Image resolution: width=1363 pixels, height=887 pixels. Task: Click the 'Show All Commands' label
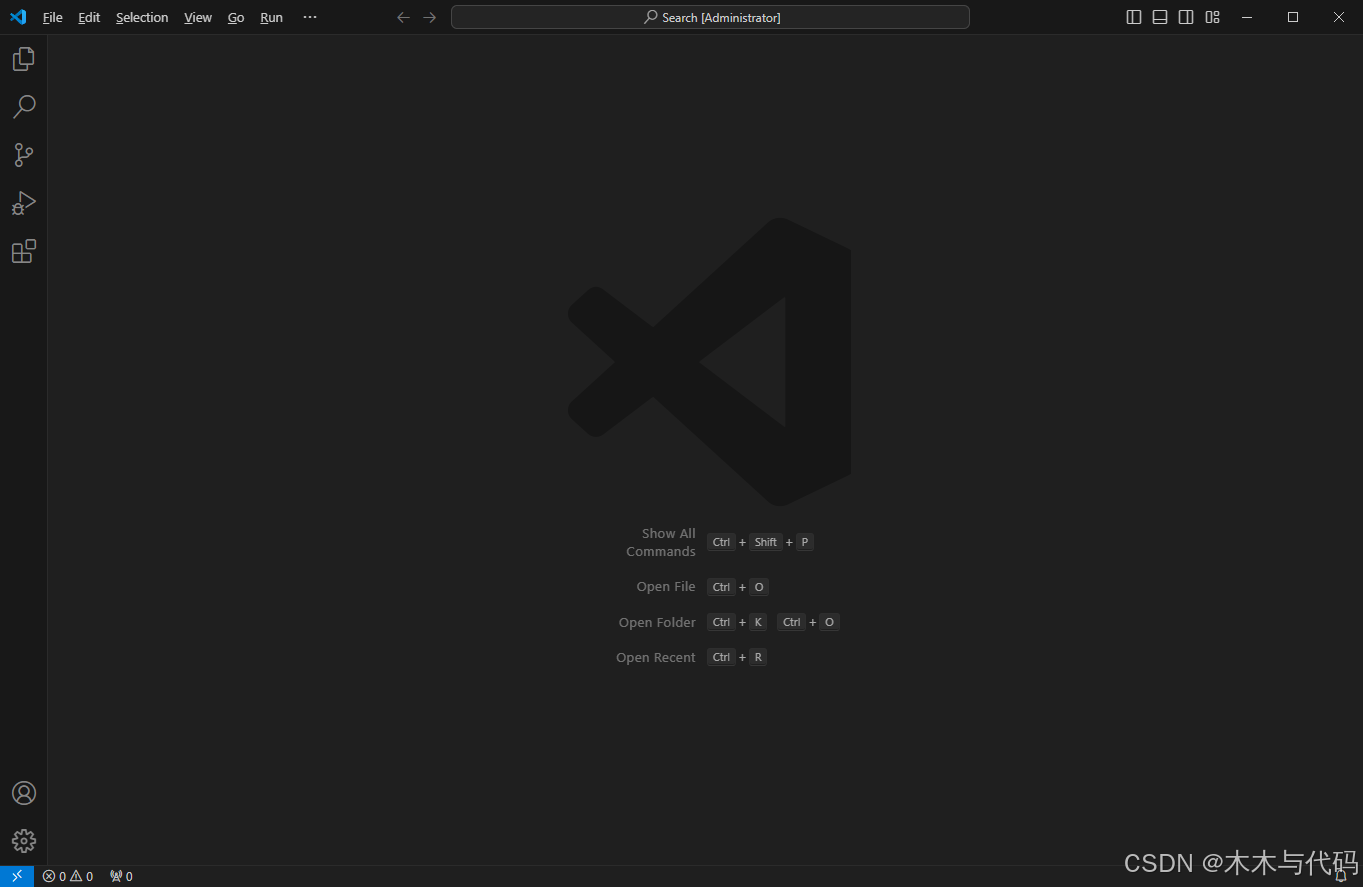[x=661, y=542]
